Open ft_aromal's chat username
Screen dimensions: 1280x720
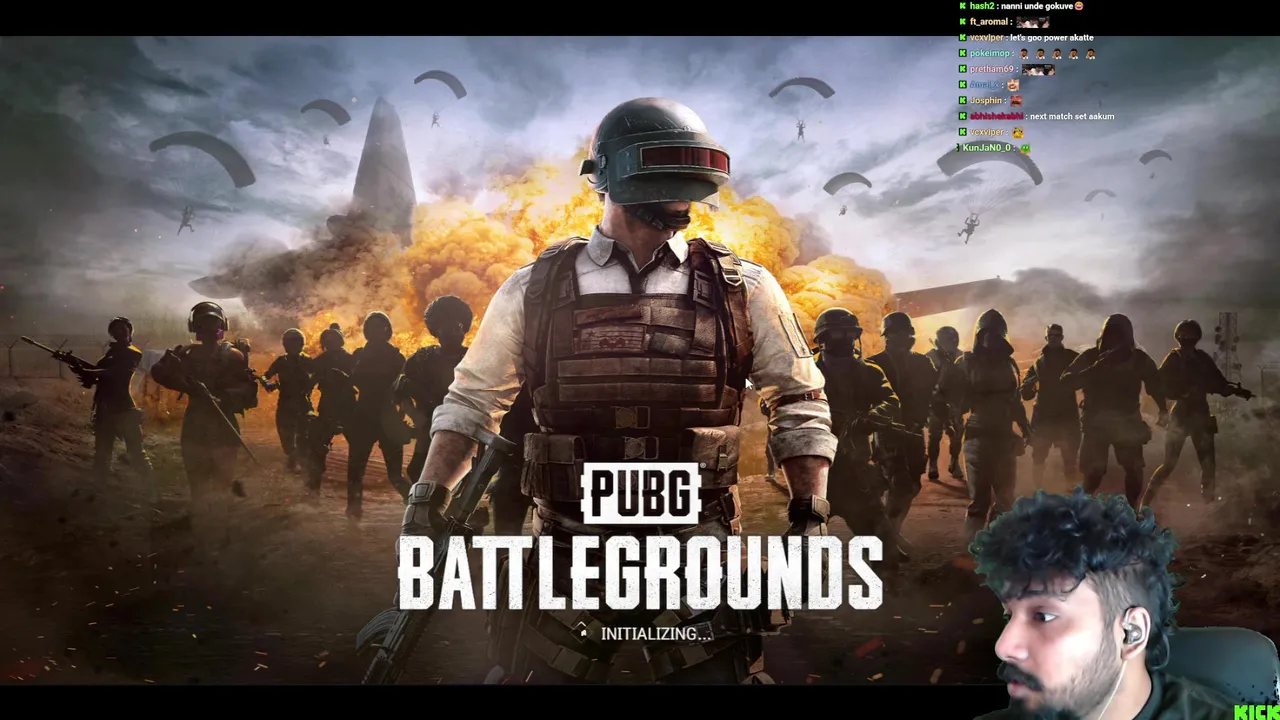click(989, 22)
